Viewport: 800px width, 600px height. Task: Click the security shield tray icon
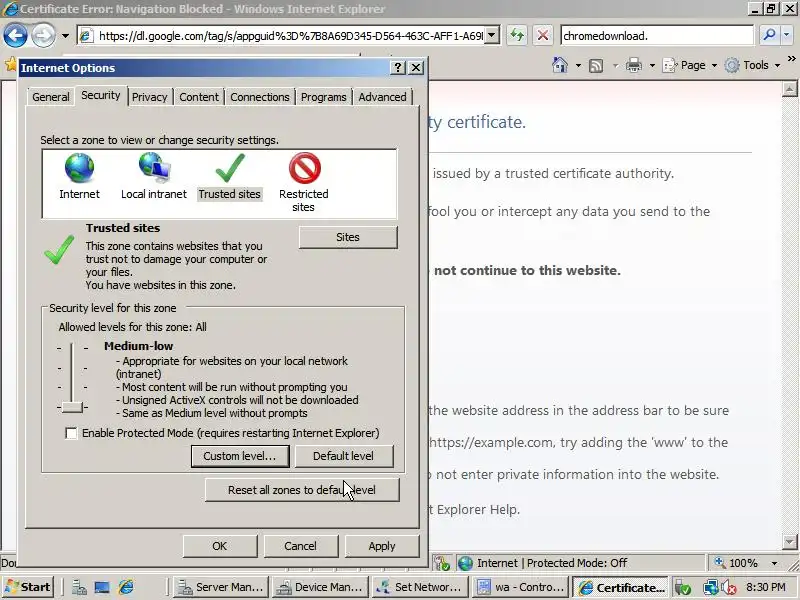click(682, 587)
